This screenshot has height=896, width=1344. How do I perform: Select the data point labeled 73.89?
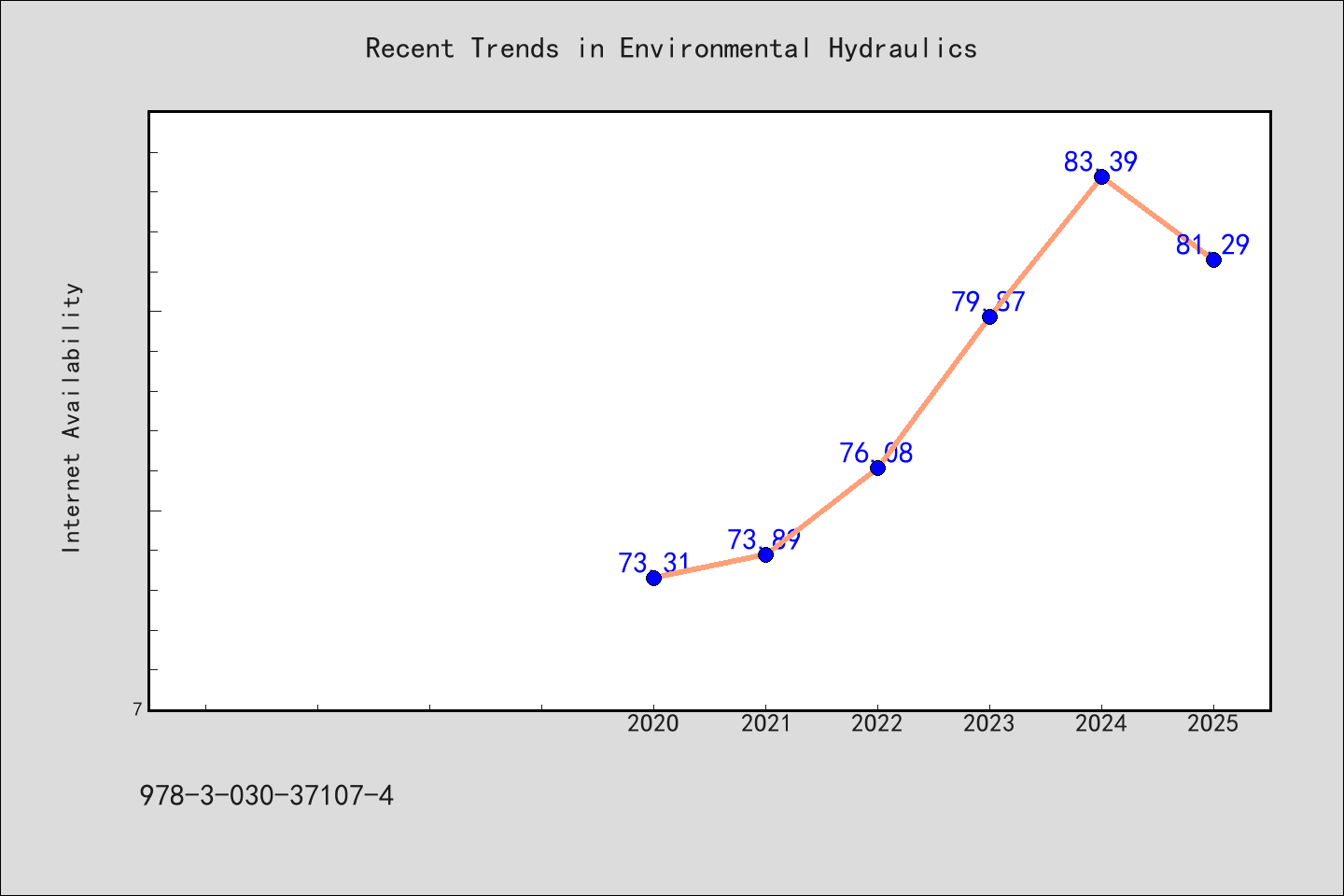pyautogui.click(x=765, y=554)
